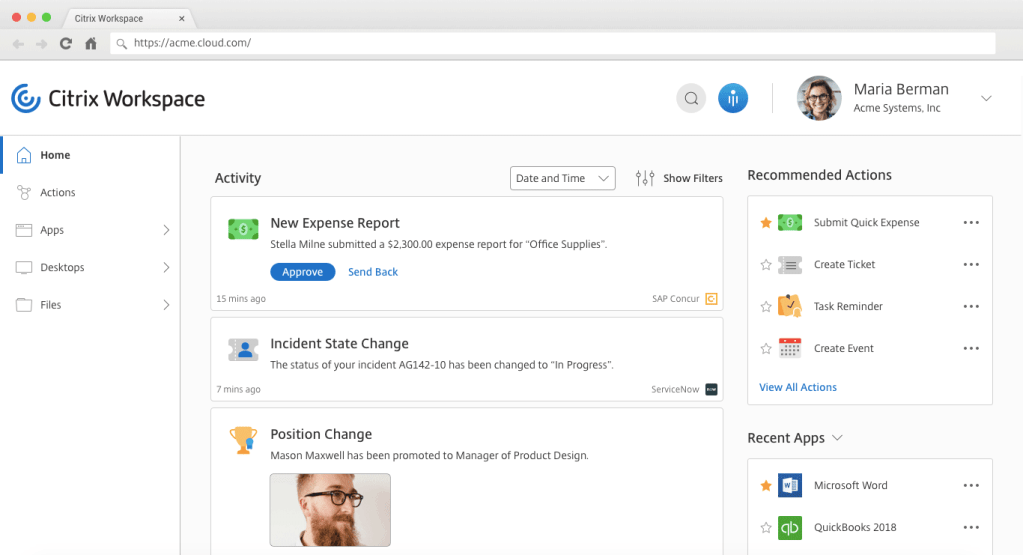Click the Microsoft Word app icon
The width and height of the screenshot is (1023, 555).
coord(790,486)
